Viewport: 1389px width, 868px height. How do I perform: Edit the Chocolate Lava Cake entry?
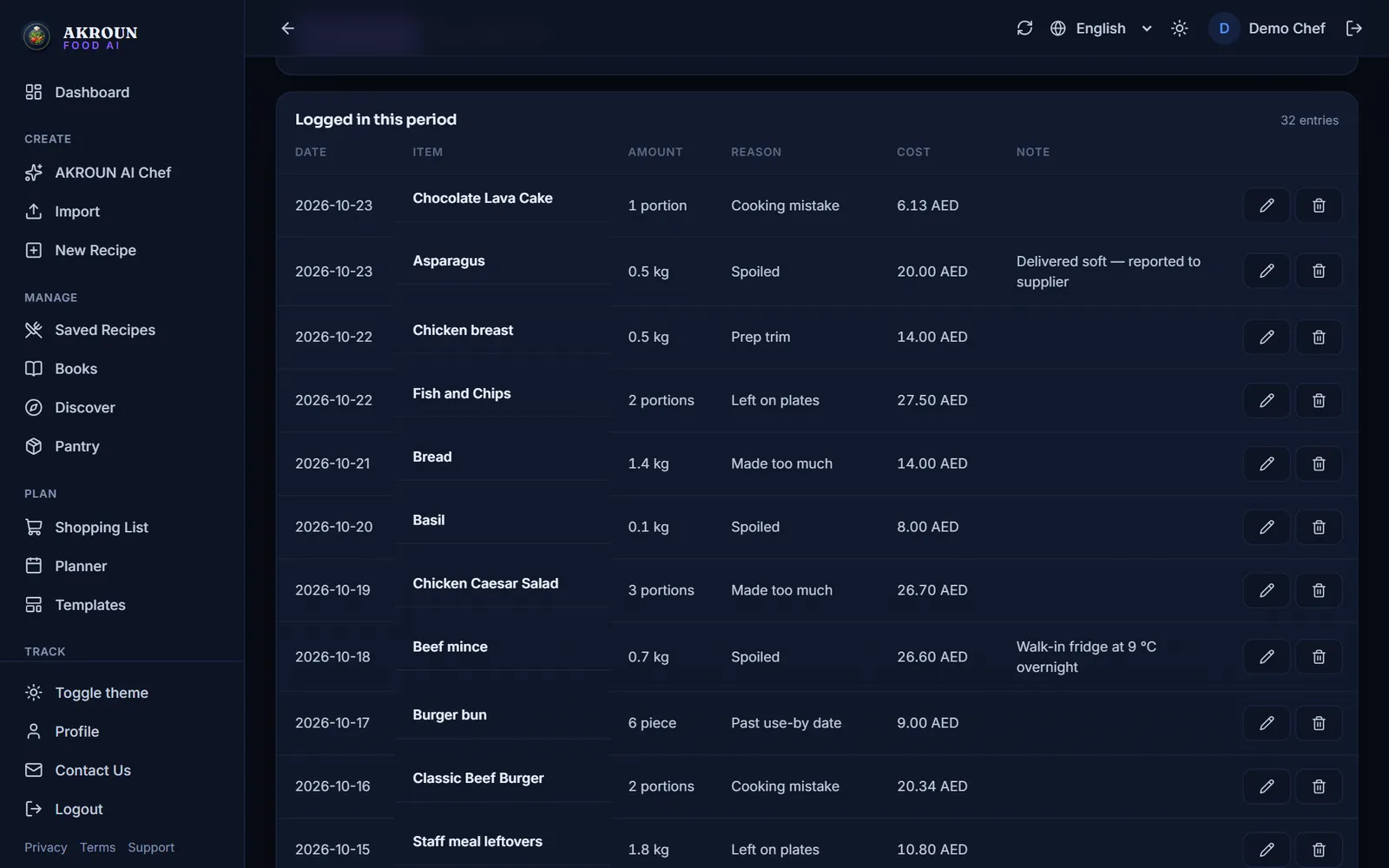coord(1267,206)
